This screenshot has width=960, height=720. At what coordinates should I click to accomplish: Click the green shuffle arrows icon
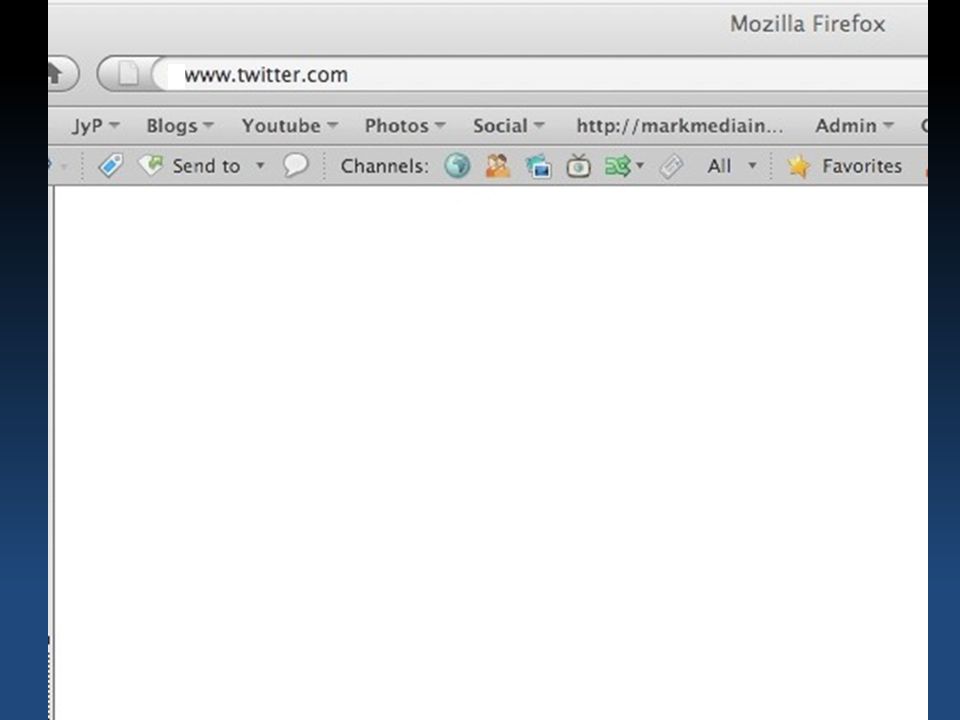pyautogui.click(x=617, y=166)
